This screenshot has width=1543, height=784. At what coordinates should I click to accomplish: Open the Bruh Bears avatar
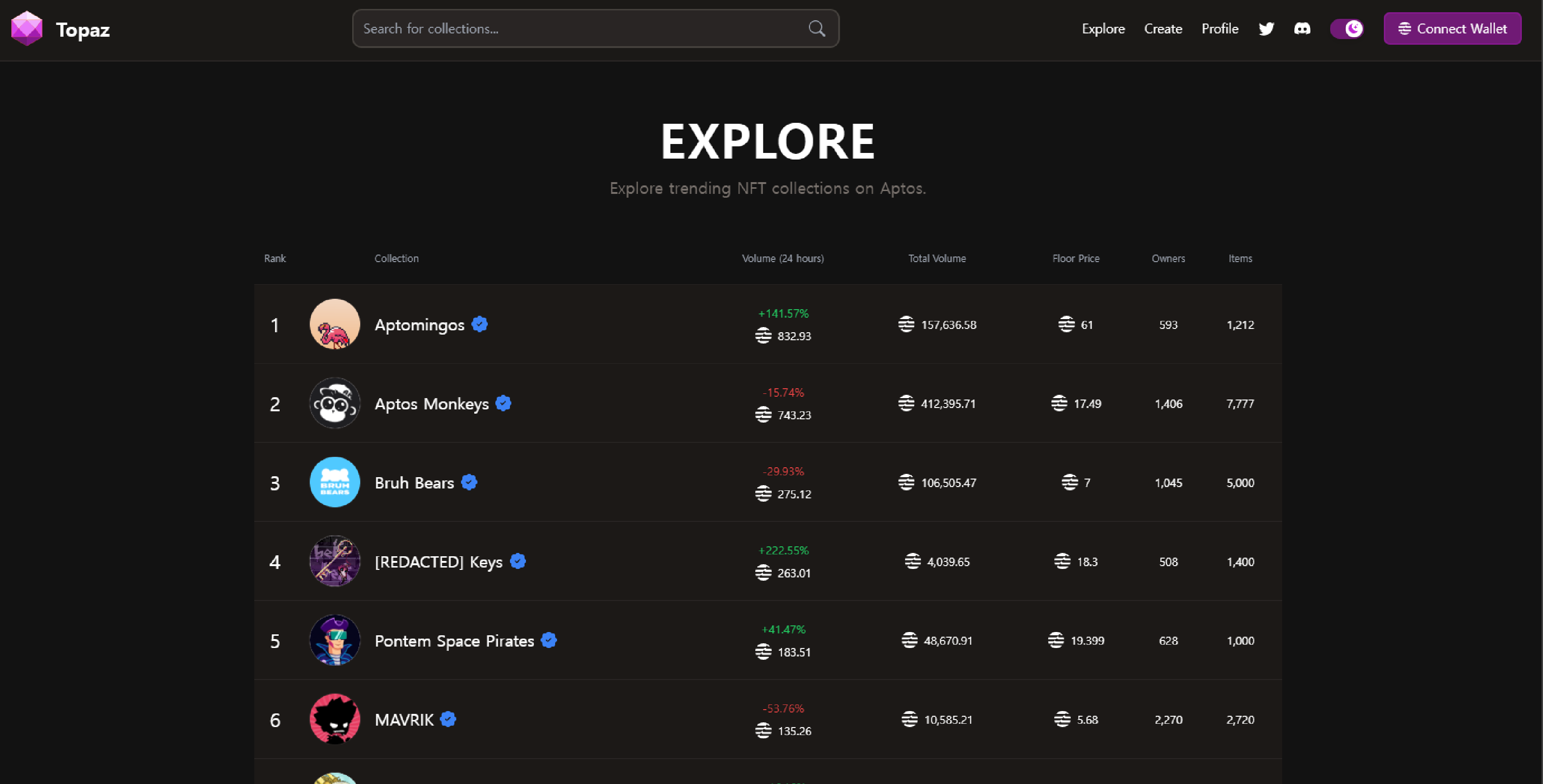tap(334, 482)
